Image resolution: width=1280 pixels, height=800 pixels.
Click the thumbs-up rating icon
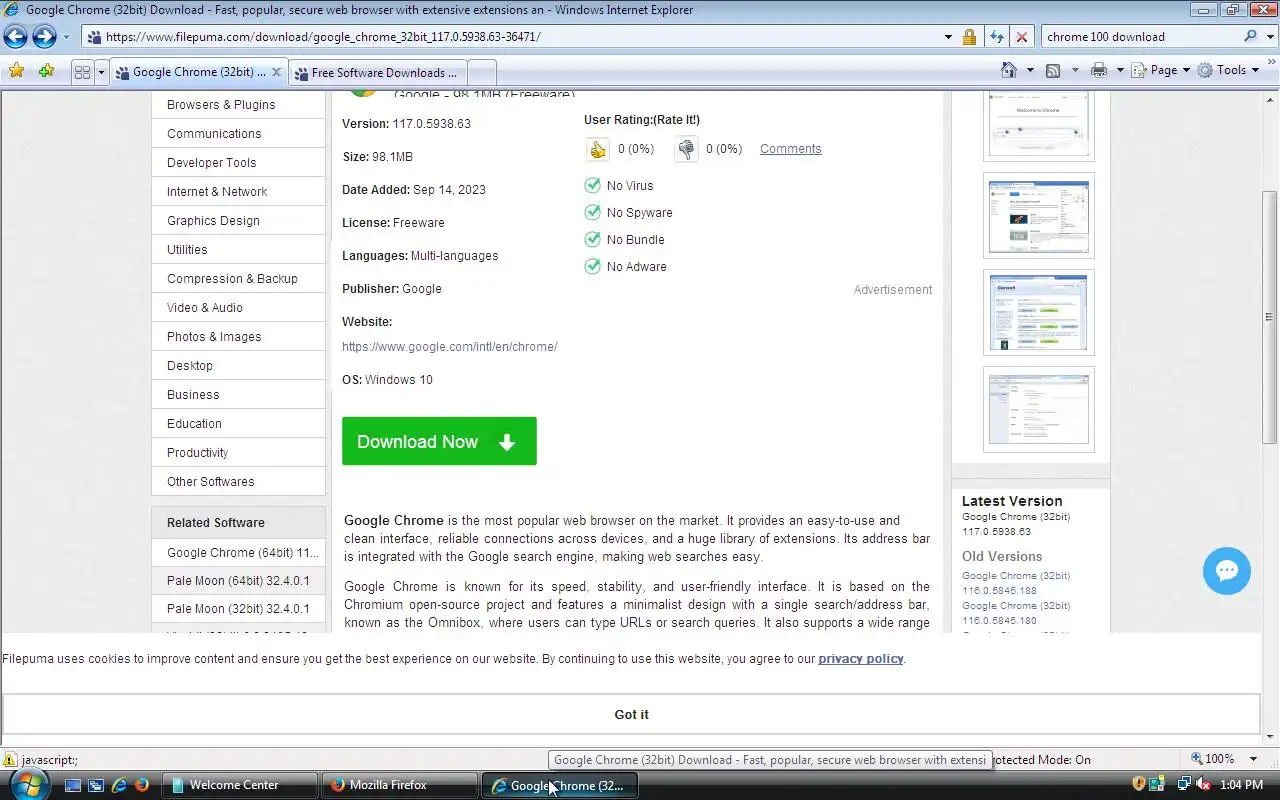598,149
